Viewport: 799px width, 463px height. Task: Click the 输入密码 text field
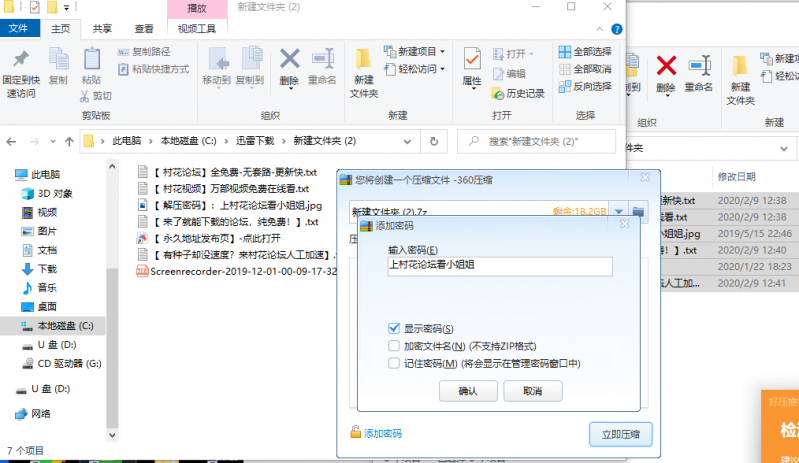pyautogui.click(x=499, y=266)
